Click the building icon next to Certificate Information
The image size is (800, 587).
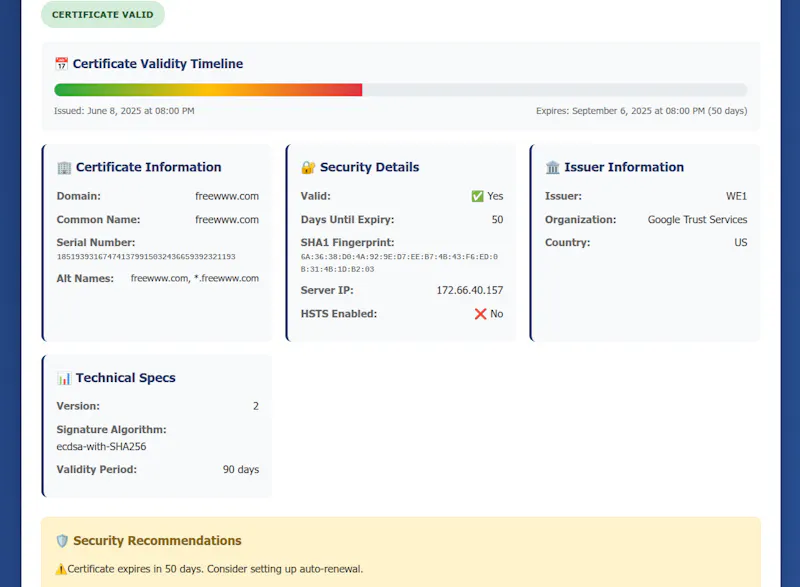(x=64, y=167)
